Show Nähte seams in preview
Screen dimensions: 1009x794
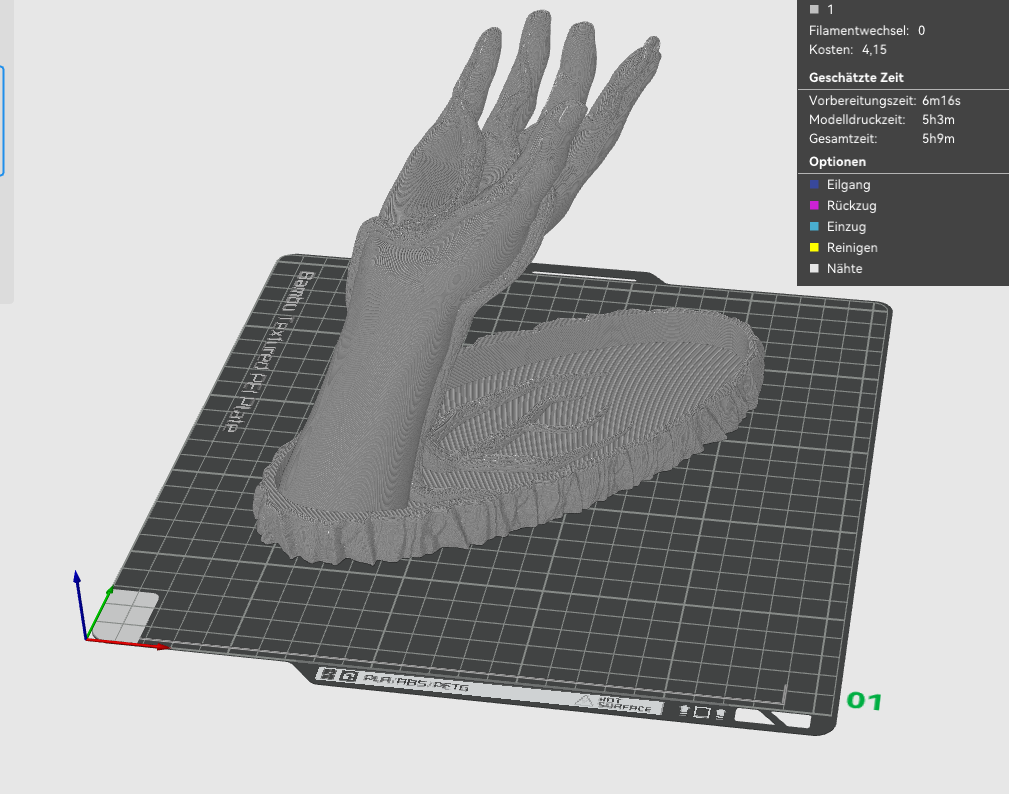click(x=836, y=268)
